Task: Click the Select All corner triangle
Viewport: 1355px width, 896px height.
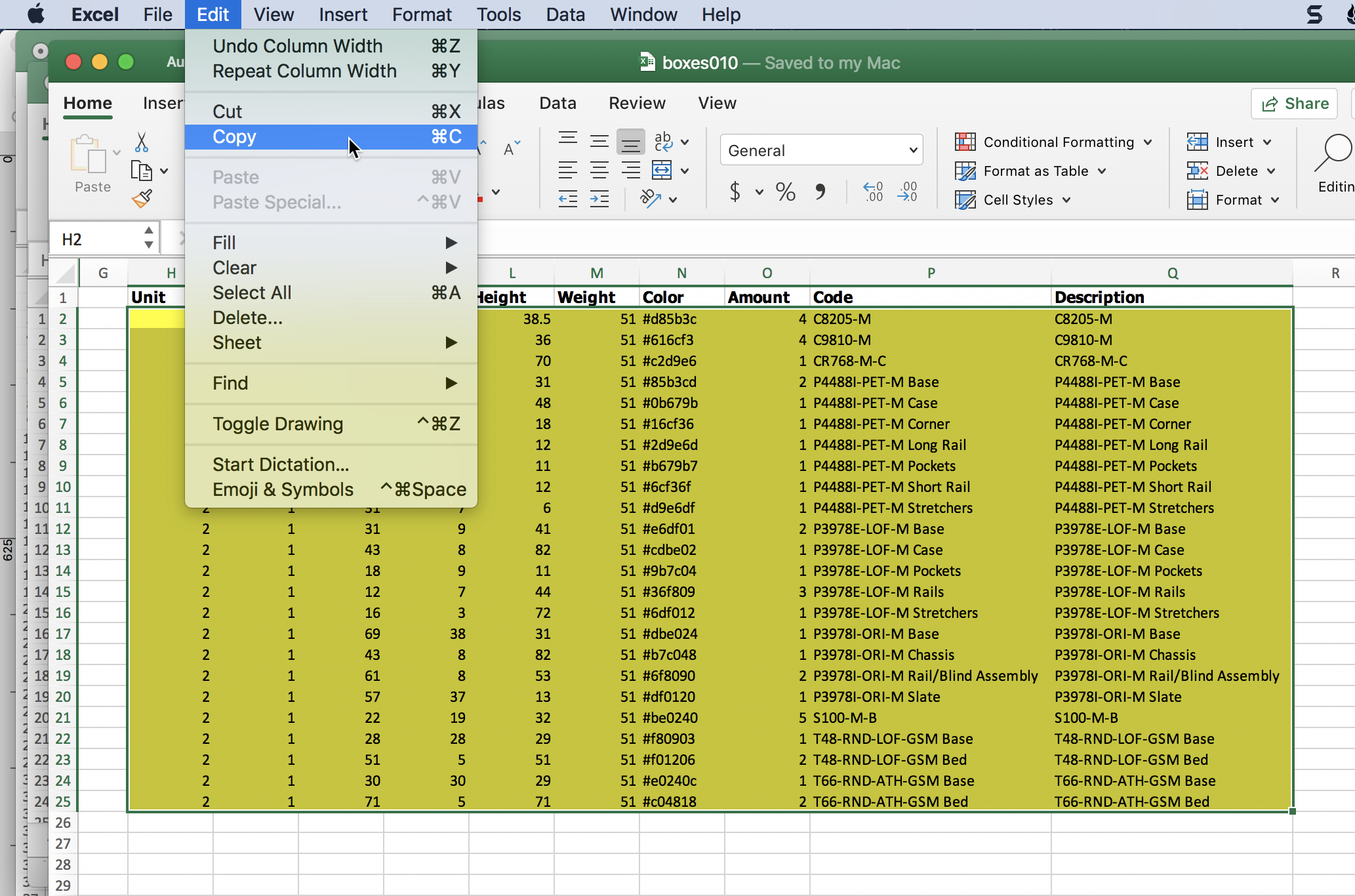Action: pyautogui.click(x=65, y=273)
